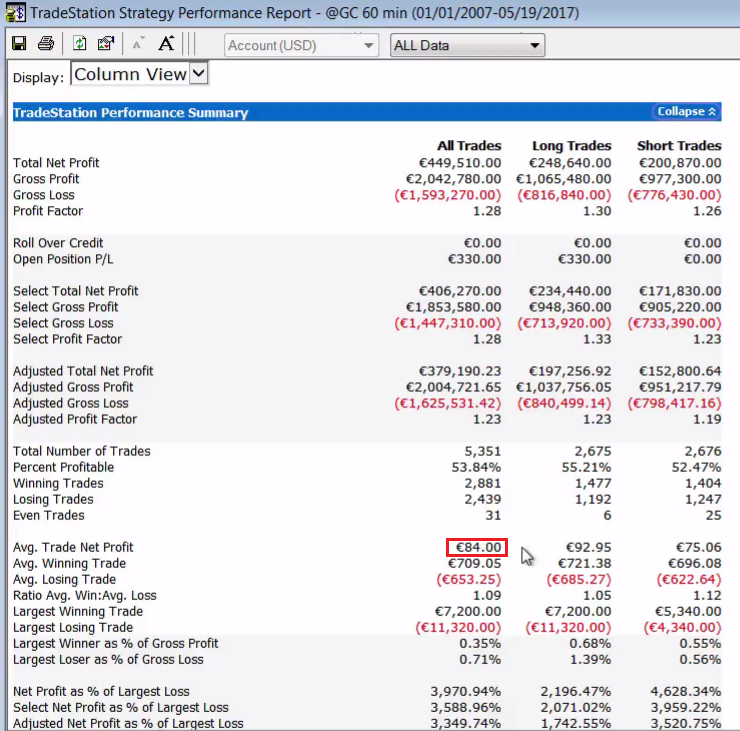Click the Adjusted Profit Factor label
This screenshot has height=731, width=740.
click(75, 420)
